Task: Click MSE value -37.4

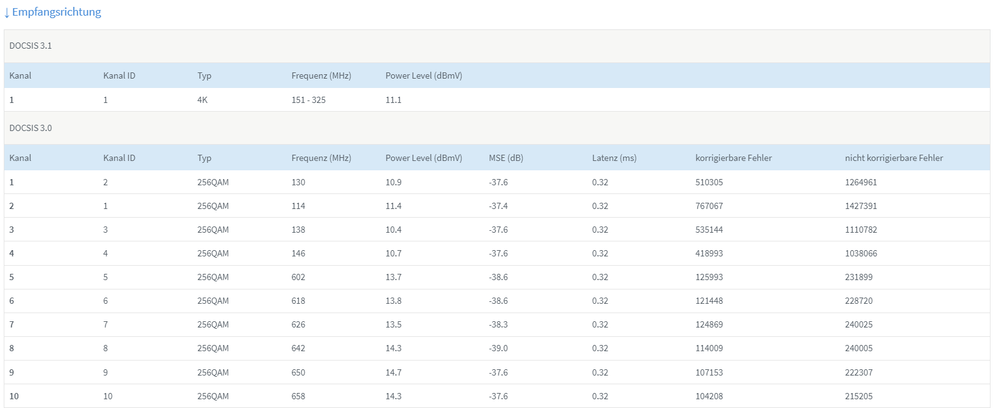Action: point(498,206)
